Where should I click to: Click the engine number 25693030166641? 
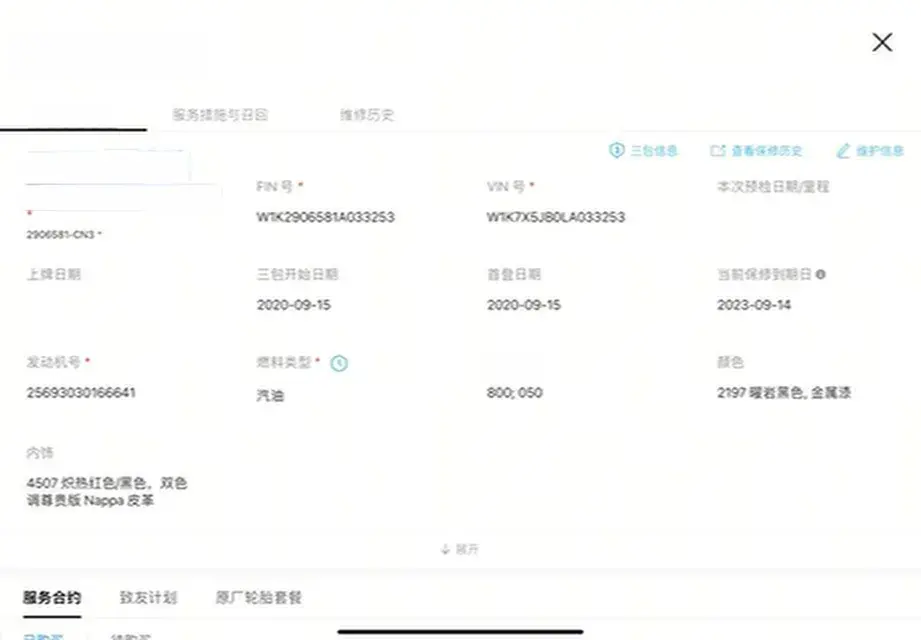click(81, 393)
